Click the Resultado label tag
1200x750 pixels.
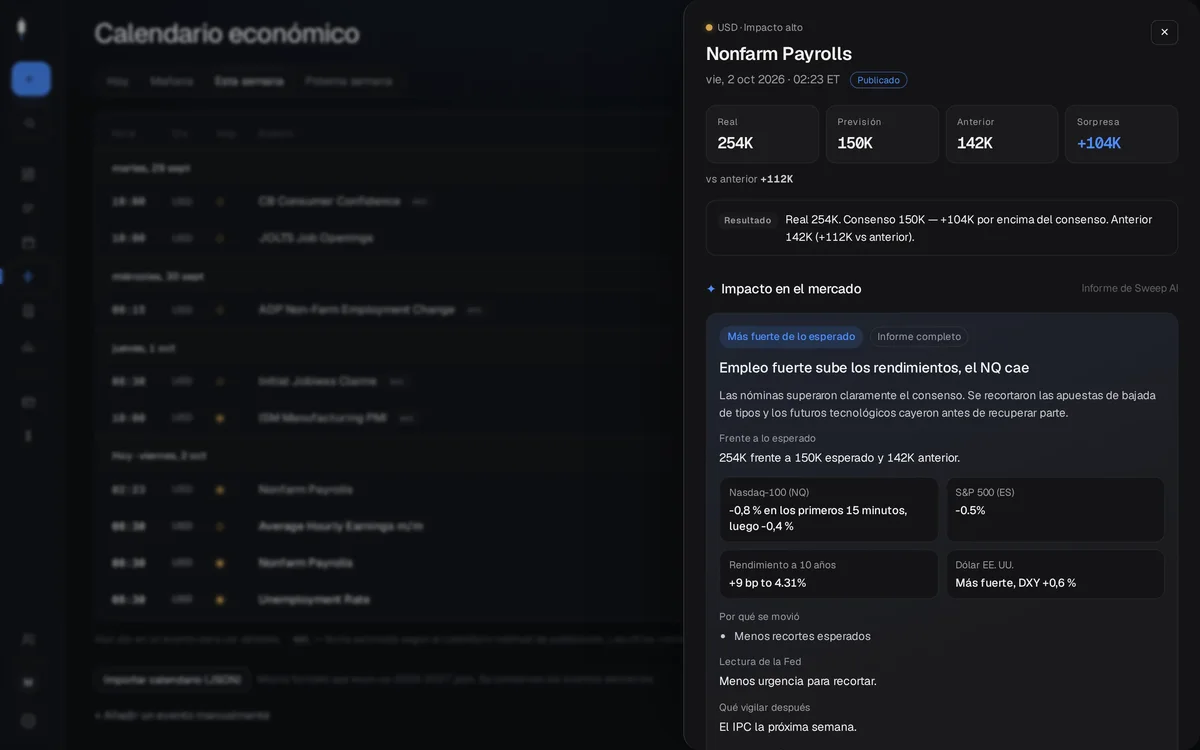747,220
